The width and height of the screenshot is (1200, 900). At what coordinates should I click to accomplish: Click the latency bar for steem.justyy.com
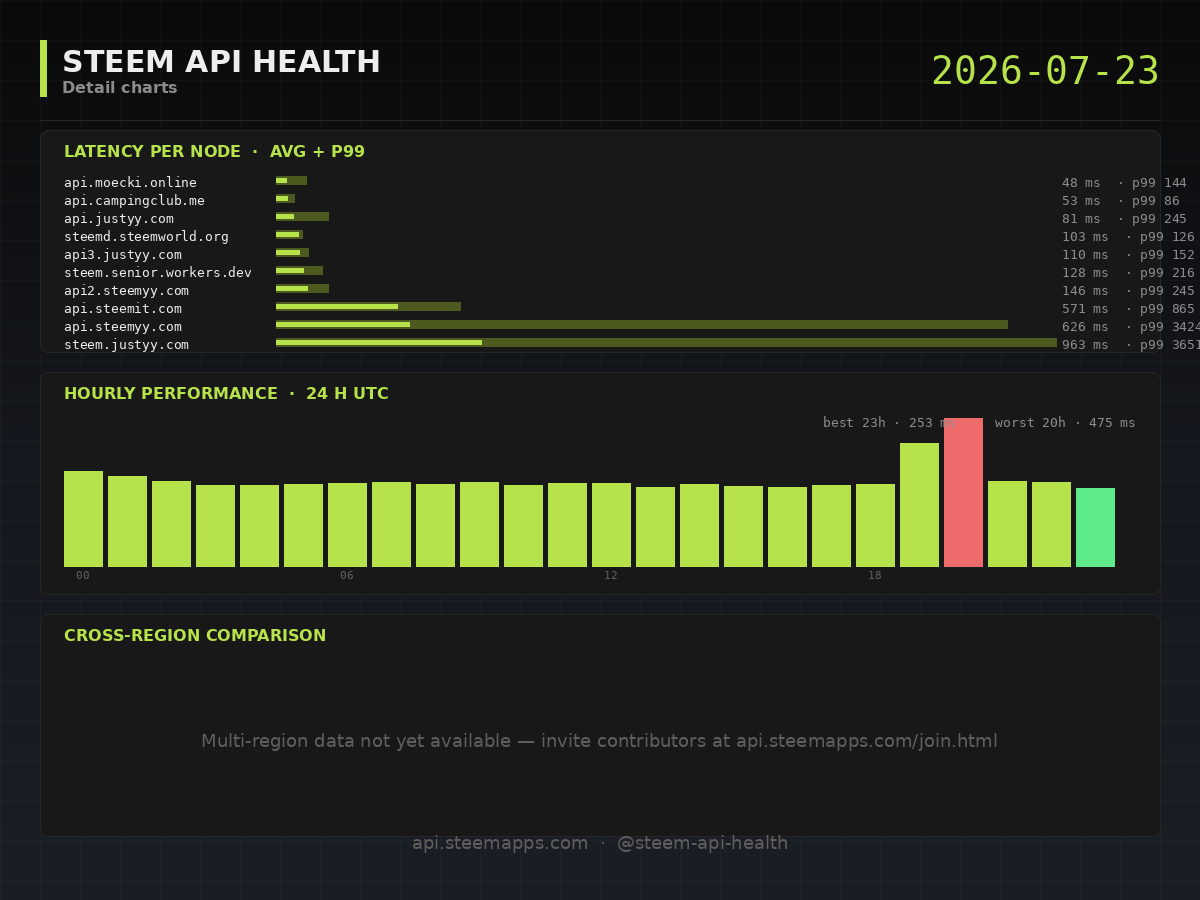[666, 343]
